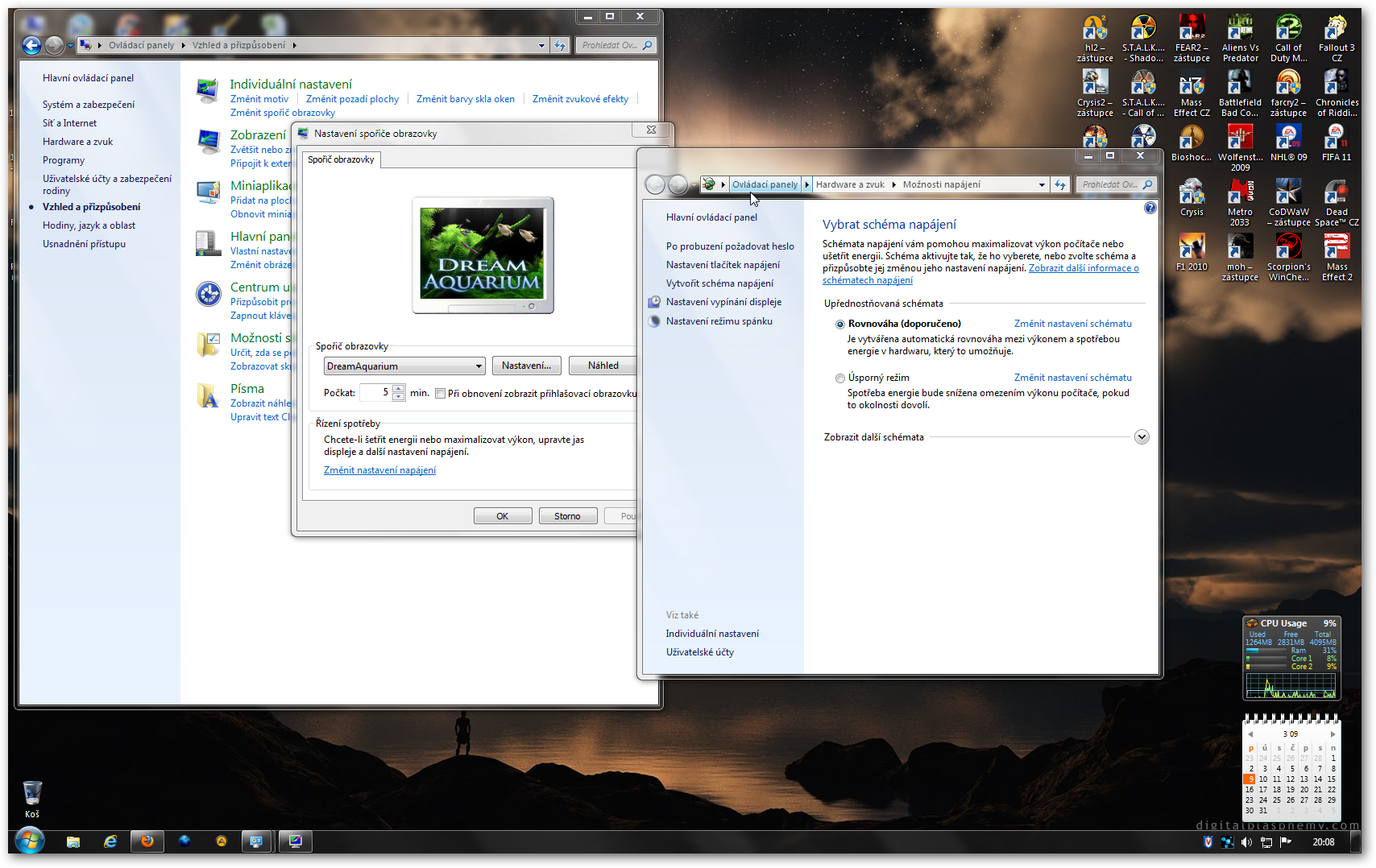Expand arrow after Hardware a zvuk breadcrumb
The image size is (1376, 868).
coord(893,185)
